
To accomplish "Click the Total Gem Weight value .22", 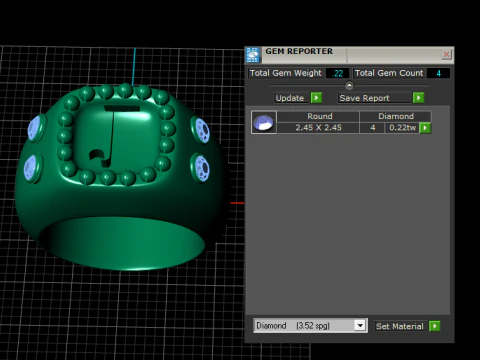I will coord(338,73).
